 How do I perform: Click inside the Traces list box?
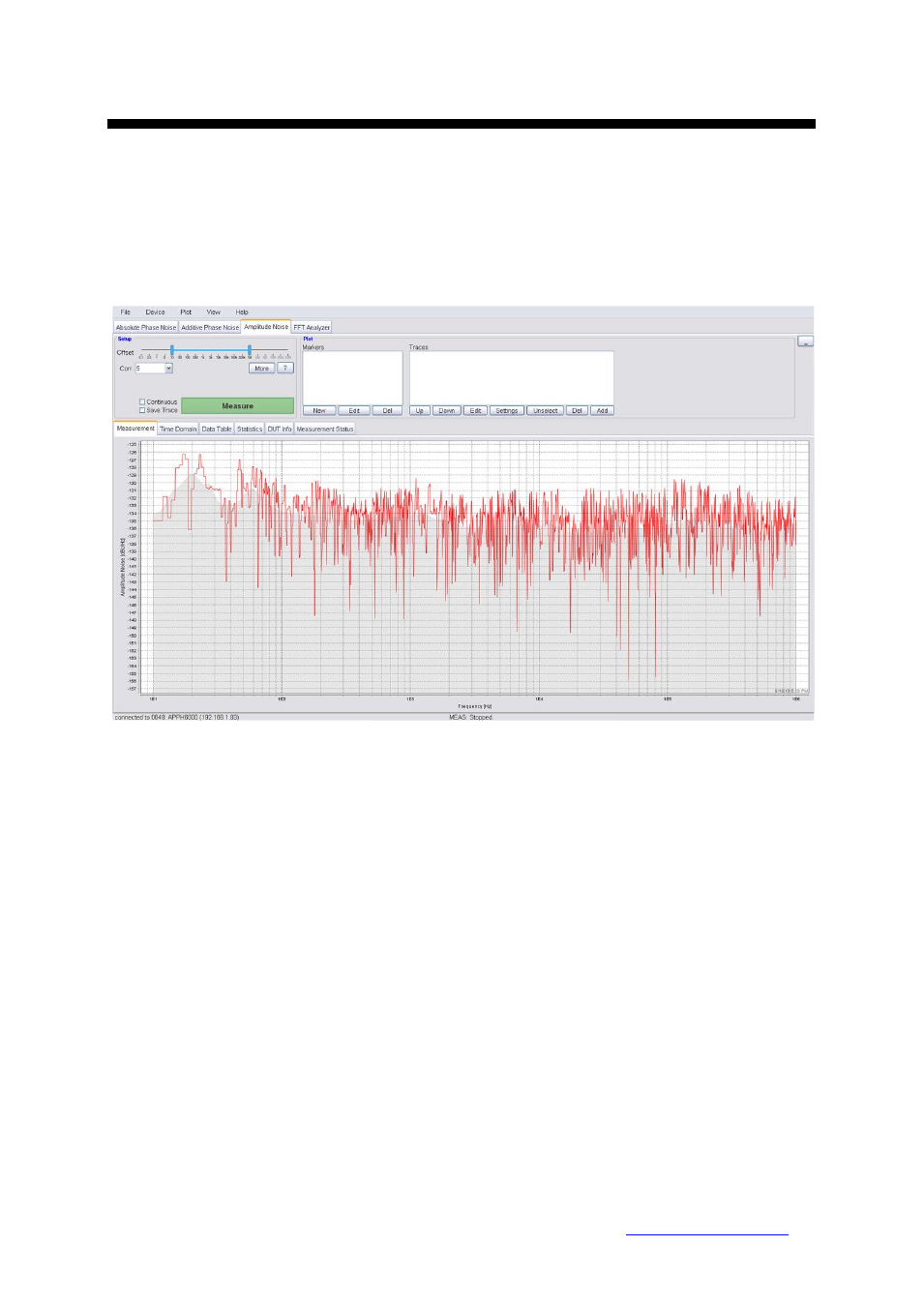[511, 377]
